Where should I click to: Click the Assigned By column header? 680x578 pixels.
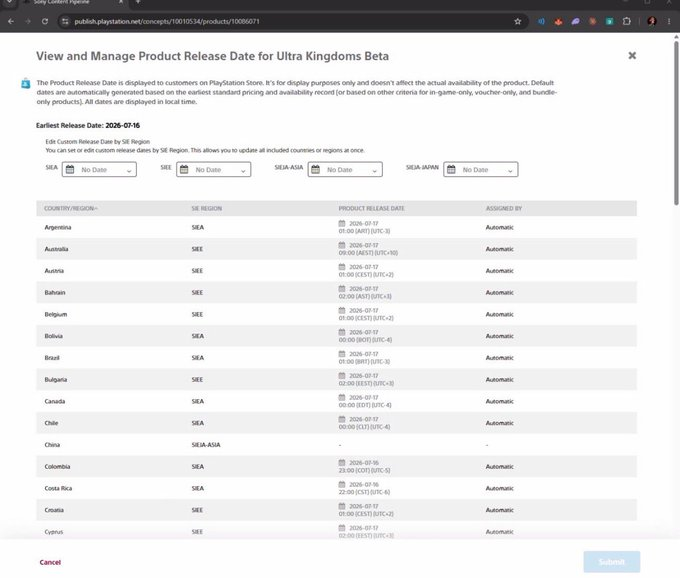(x=503, y=209)
